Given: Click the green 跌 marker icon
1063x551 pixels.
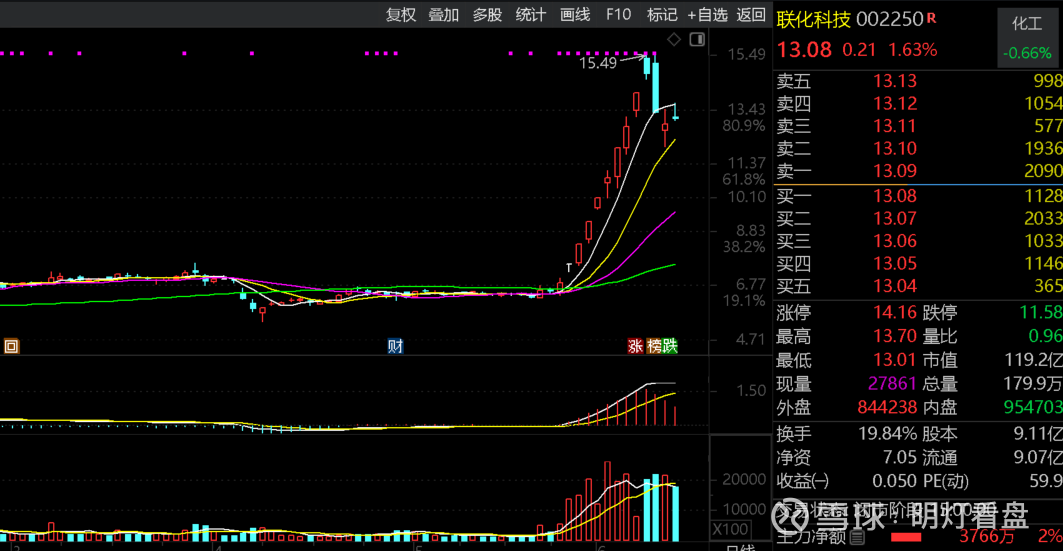Looking at the screenshot, I should [x=670, y=347].
